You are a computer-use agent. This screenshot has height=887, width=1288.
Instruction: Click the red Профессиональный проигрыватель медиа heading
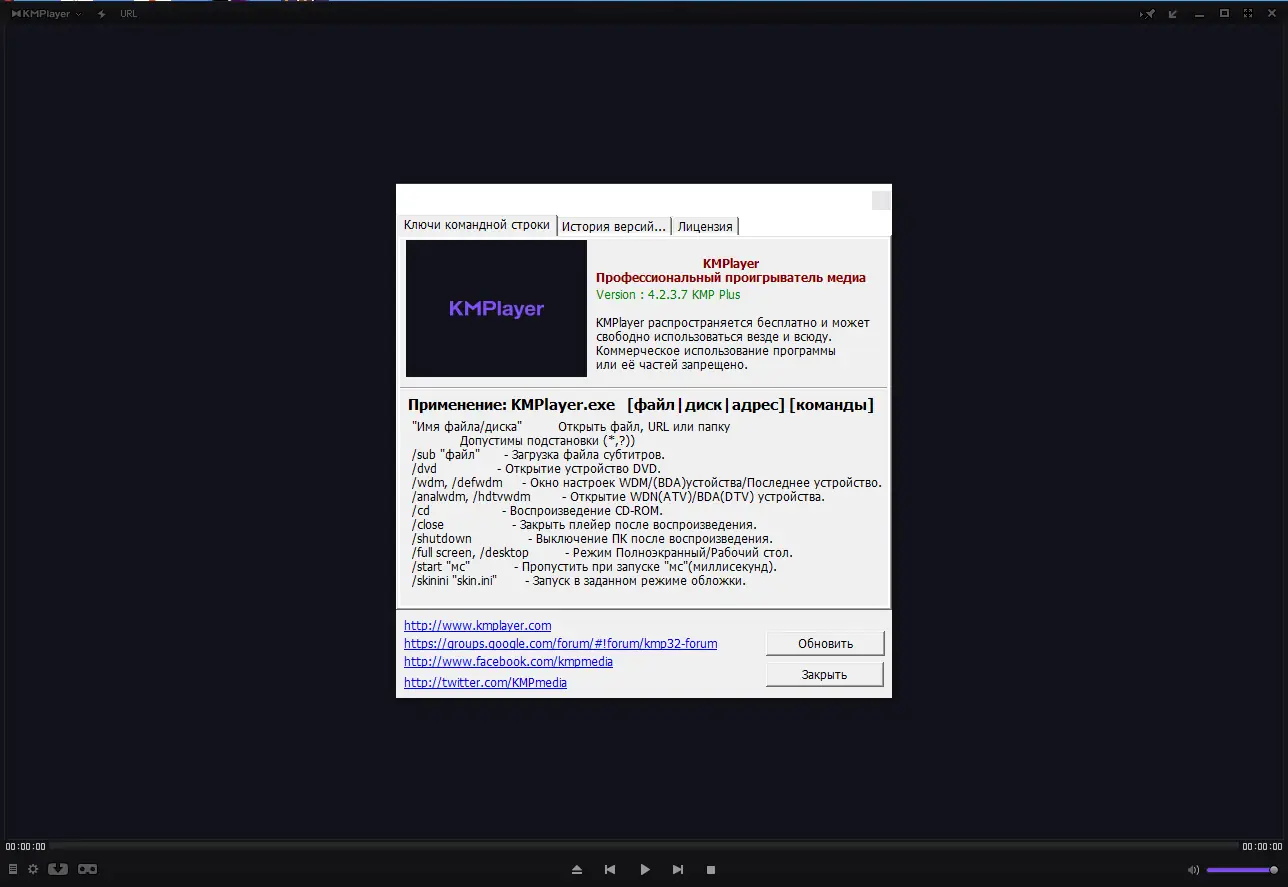pos(731,278)
